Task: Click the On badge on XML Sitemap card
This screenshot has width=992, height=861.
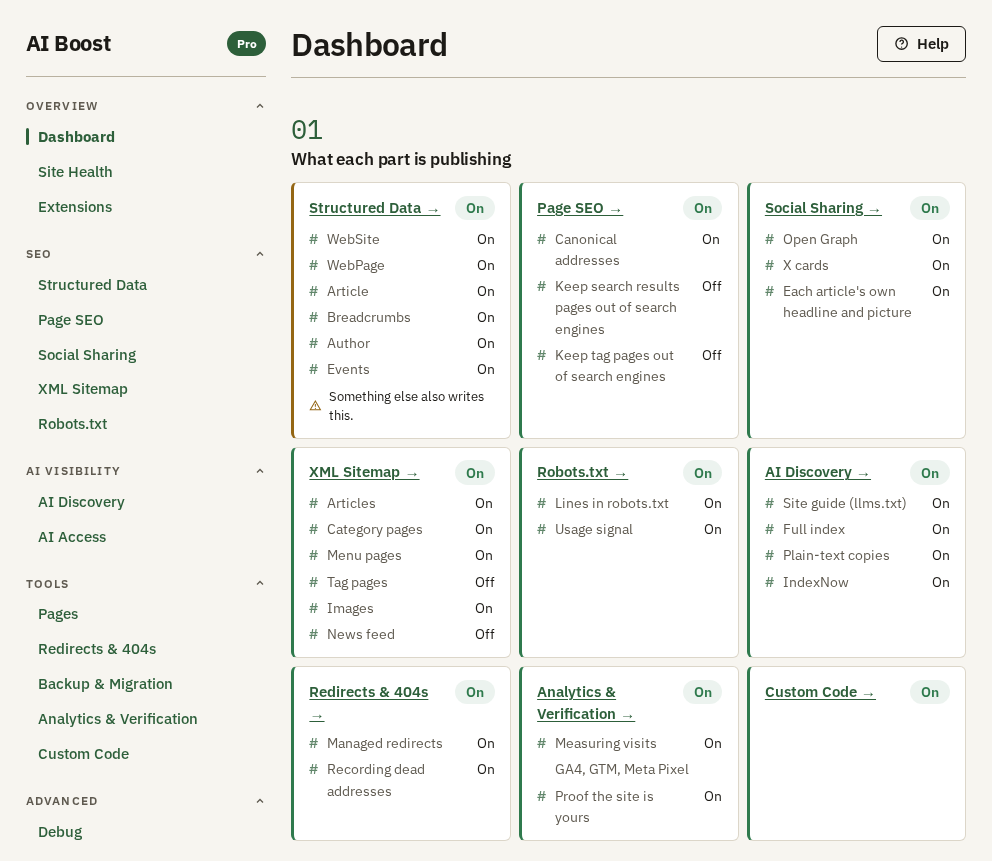Action: tap(474, 473)
